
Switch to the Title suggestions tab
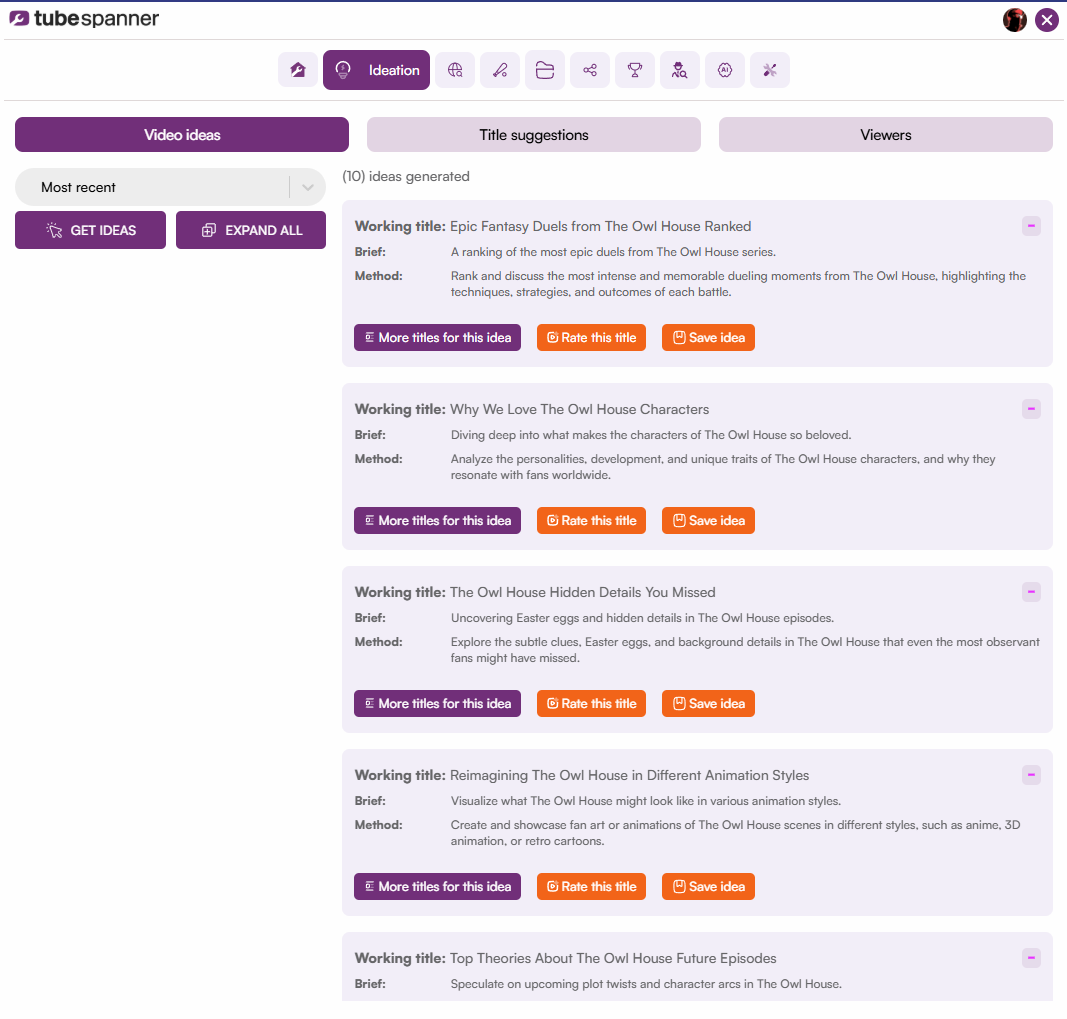pyautogui.click(x=534, y=135)
